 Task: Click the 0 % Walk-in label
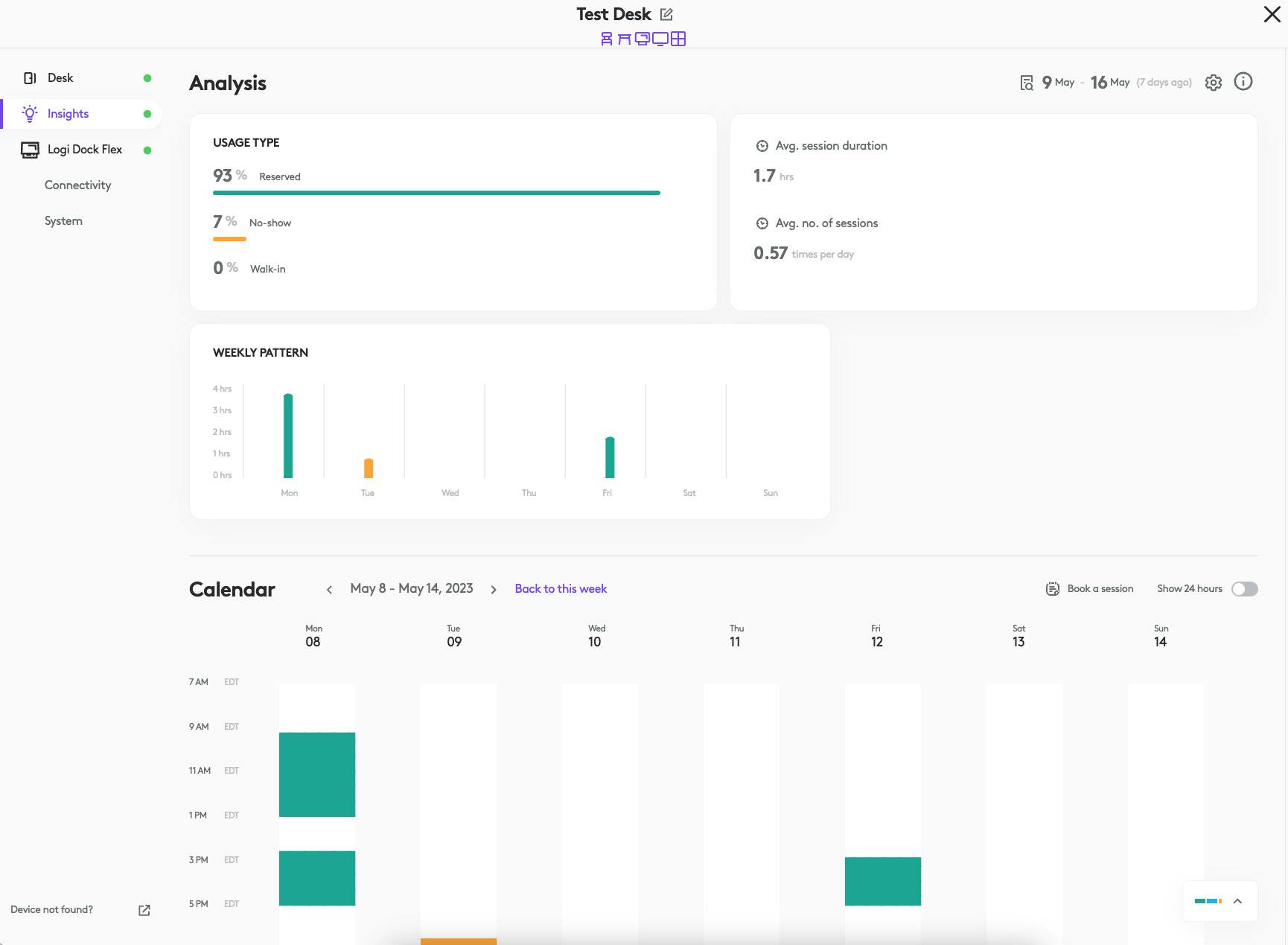(x=249, y=268)
